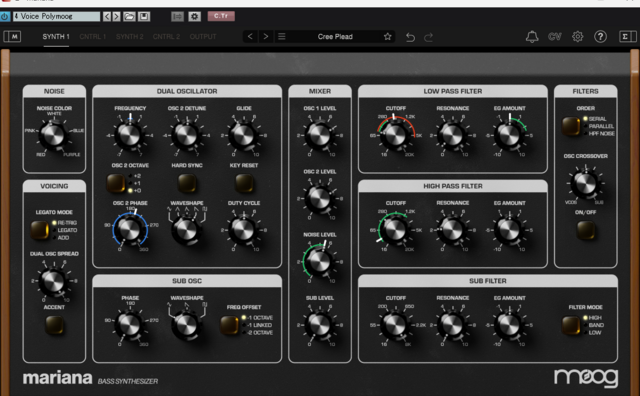Open the help question mark

tap(600, 37)
